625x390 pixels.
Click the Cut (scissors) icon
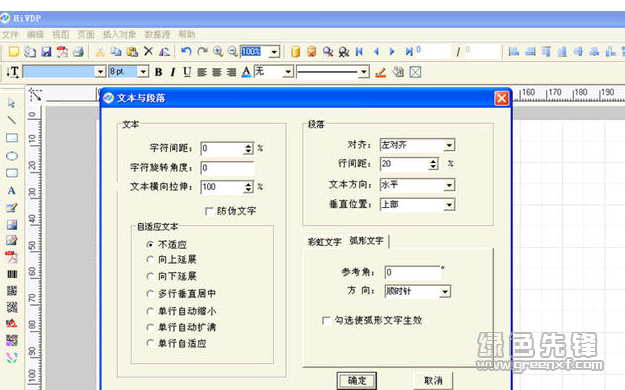(100, 51)
